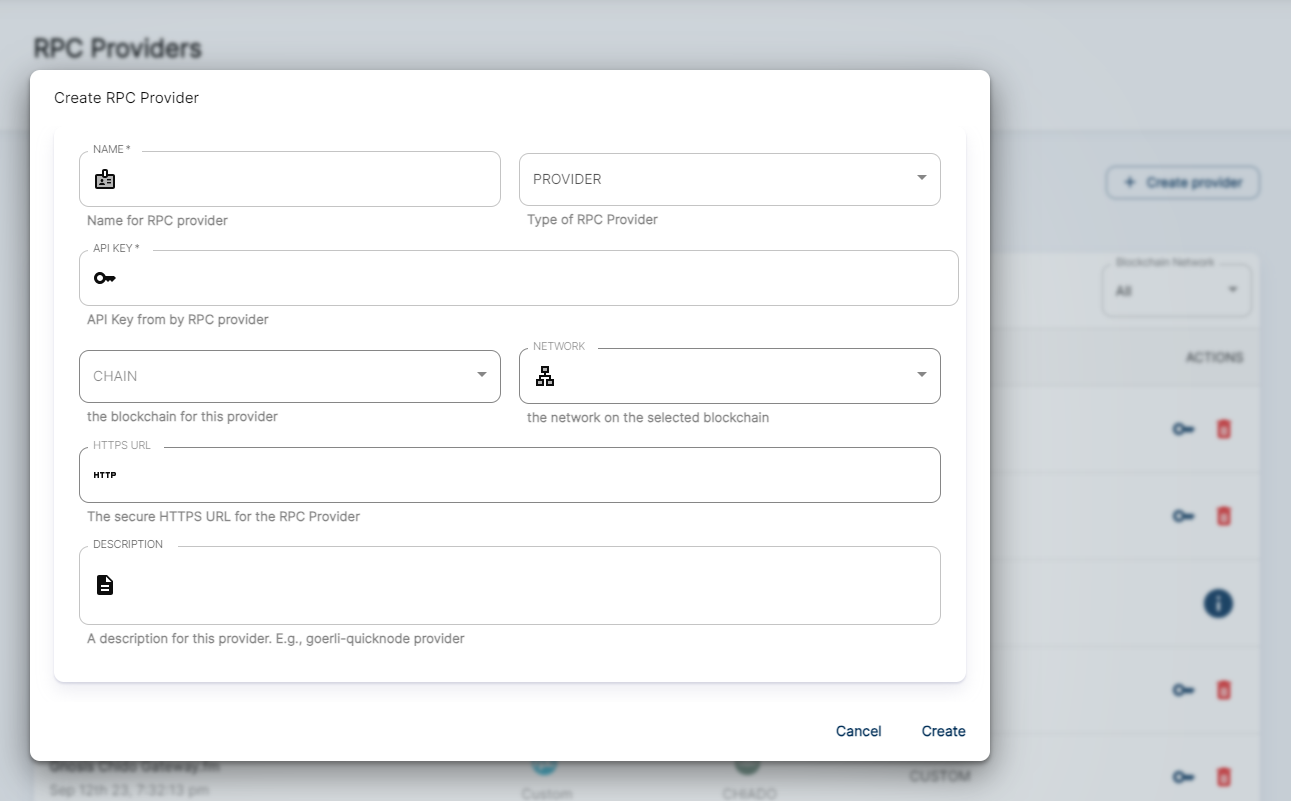Click the plus icon on Create provider button
Image resolution: width=1291 pixels, height=801 pixels.
point(1130,183)
